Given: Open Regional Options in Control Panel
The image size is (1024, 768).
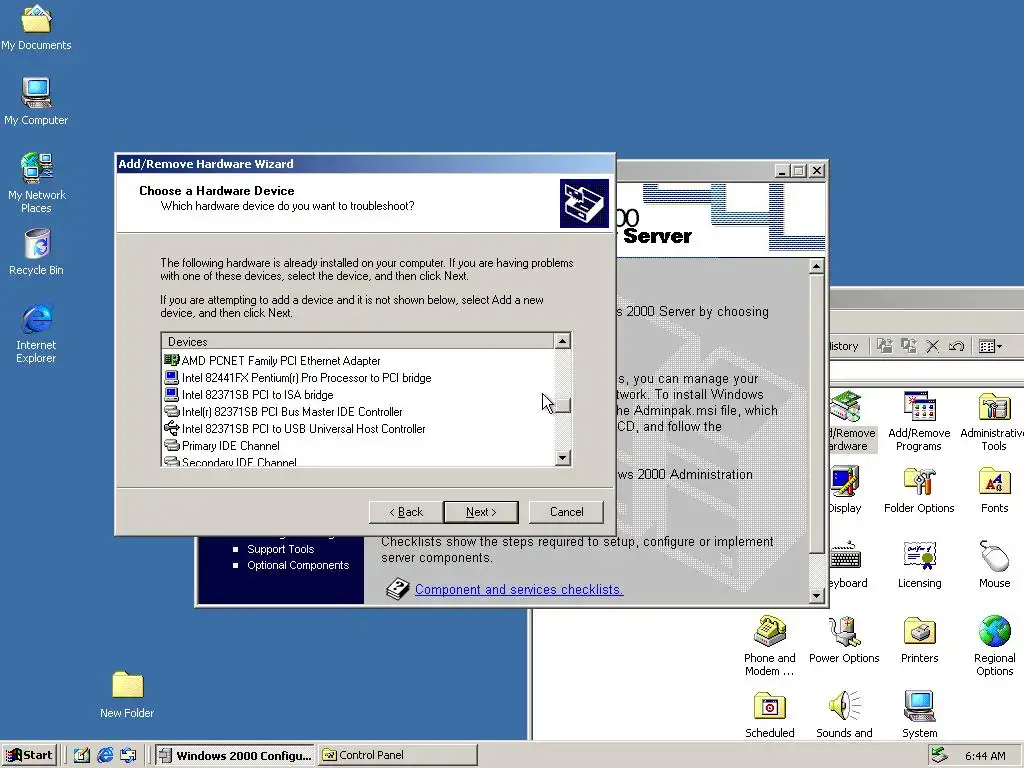Looking at the screenshot, I should (994, 645).
